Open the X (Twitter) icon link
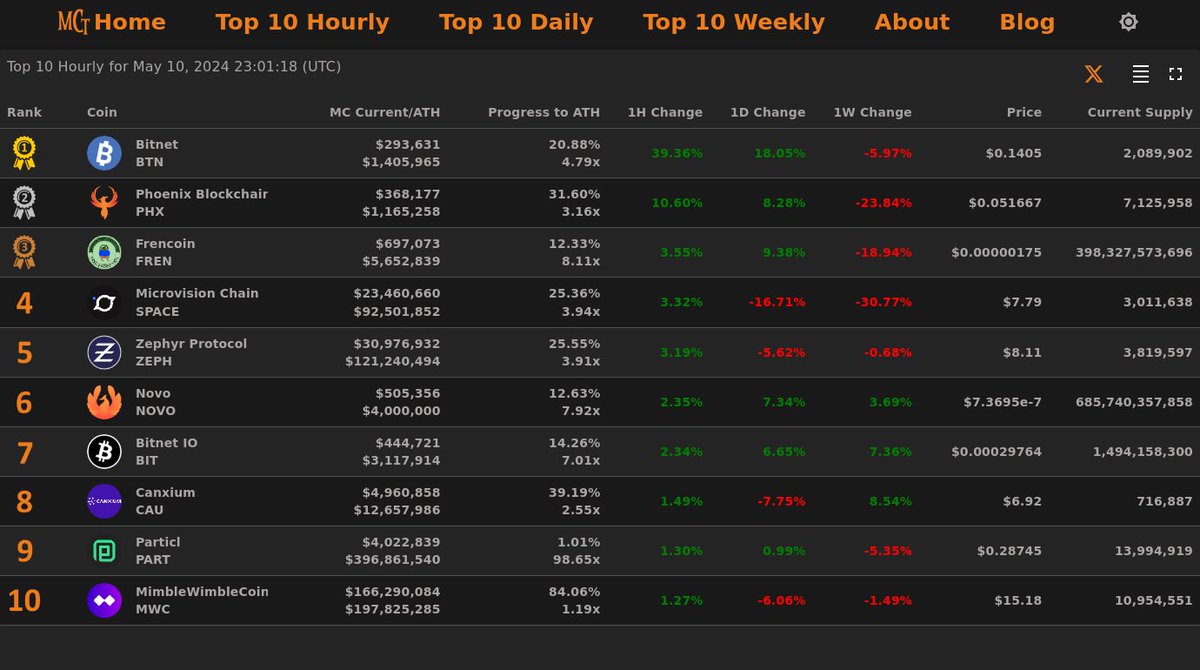The width and height of the screenshot is (1200, 670). click(1094, 74)
